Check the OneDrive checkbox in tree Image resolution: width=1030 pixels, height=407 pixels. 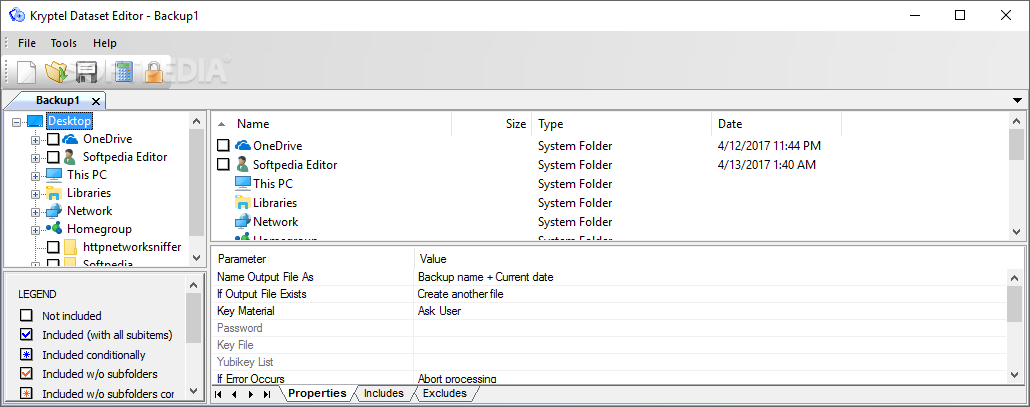tap(54, 140)
